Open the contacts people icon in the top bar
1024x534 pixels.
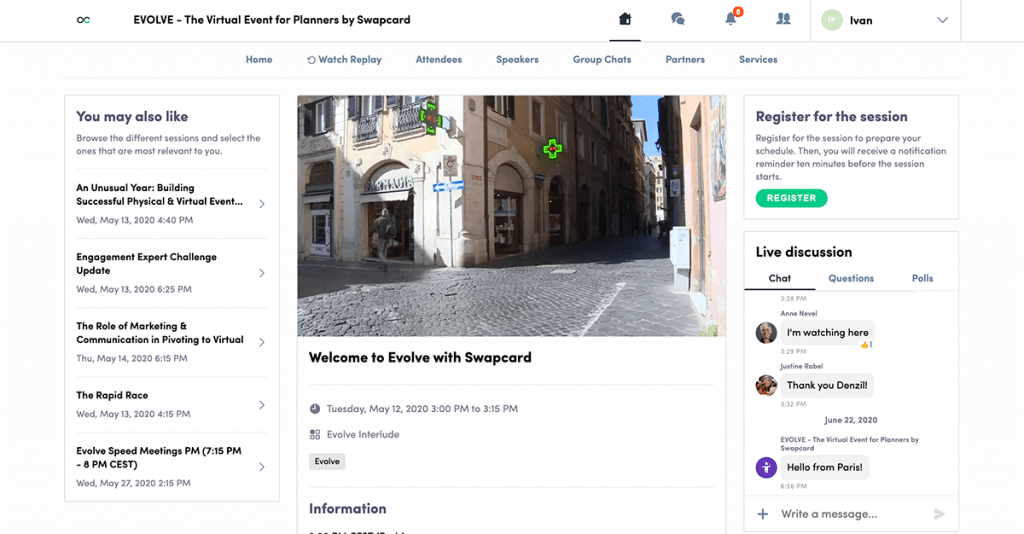(x=783, y=19)
